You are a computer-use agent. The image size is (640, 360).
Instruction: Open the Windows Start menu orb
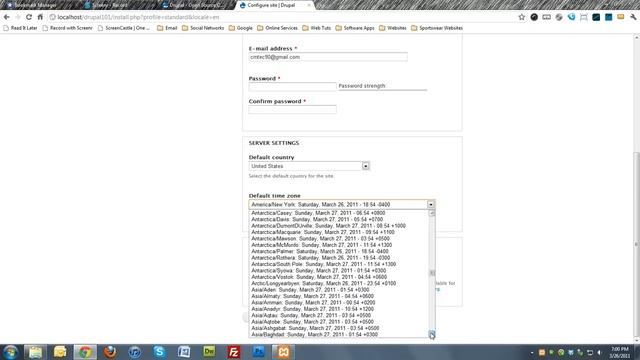11,352
